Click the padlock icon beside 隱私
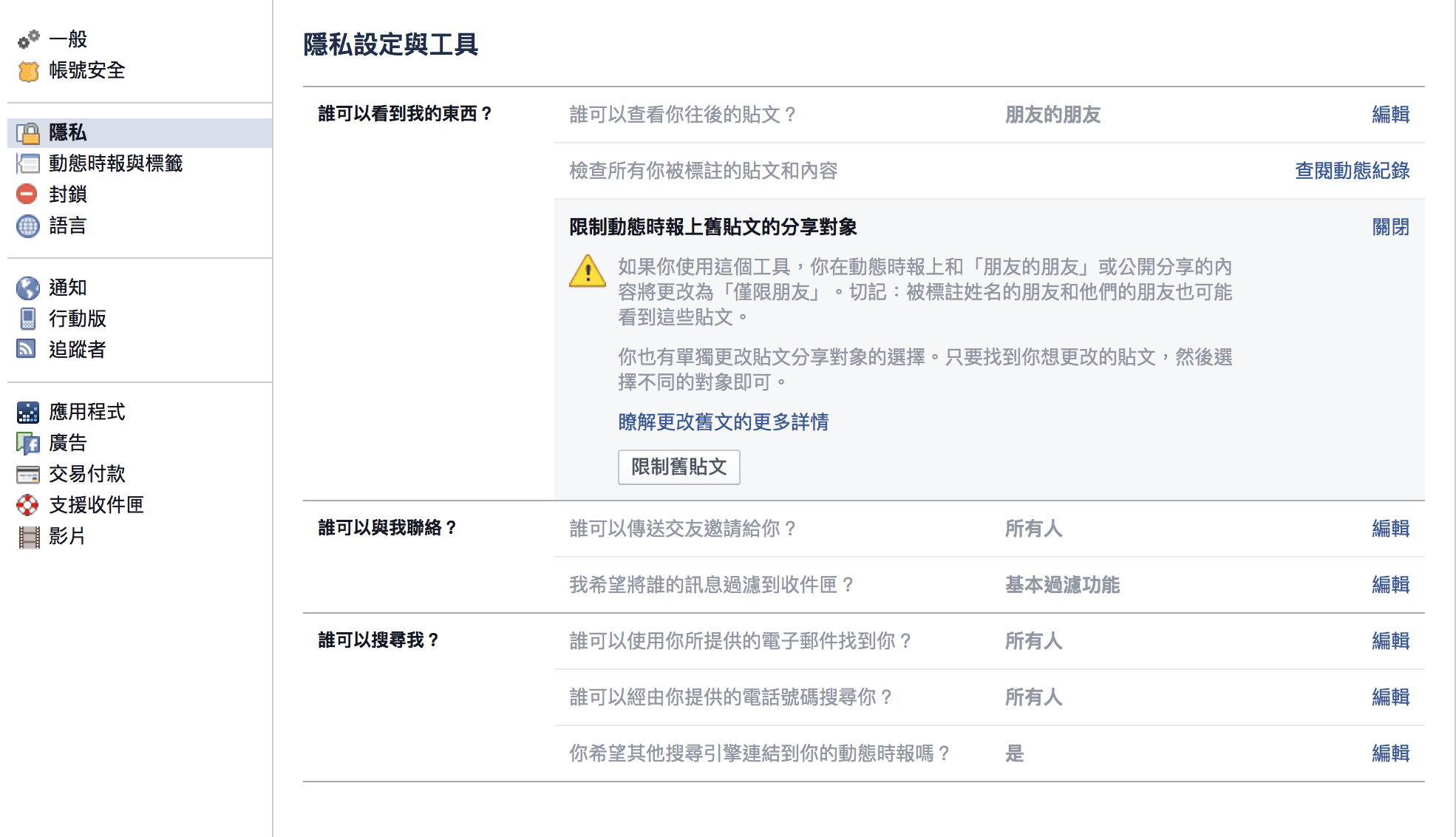The image size is (1456, 837). (x=28, y=133)
